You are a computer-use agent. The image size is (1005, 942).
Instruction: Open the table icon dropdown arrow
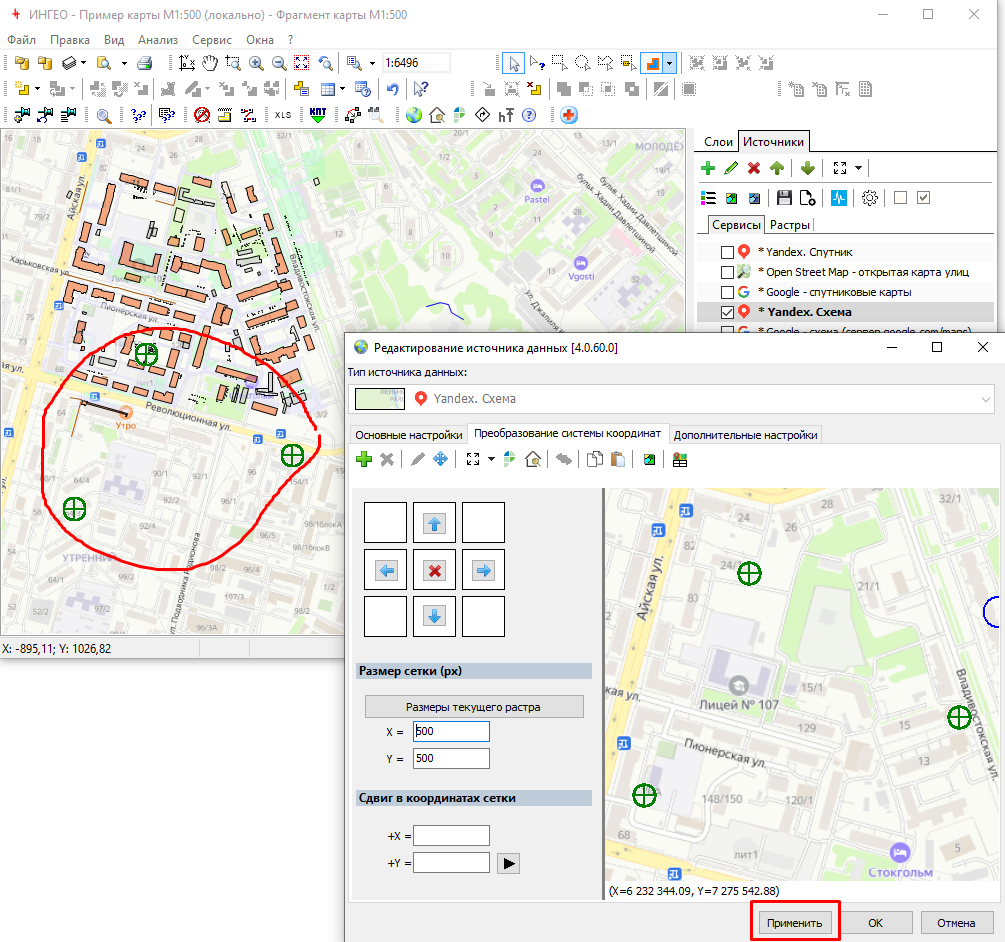(342, 89)
